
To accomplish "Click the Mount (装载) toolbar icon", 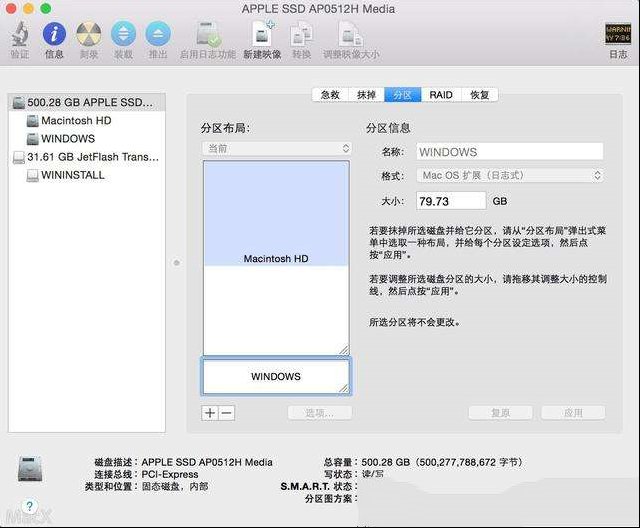I will pyautogui.click(x=123, y=34).
